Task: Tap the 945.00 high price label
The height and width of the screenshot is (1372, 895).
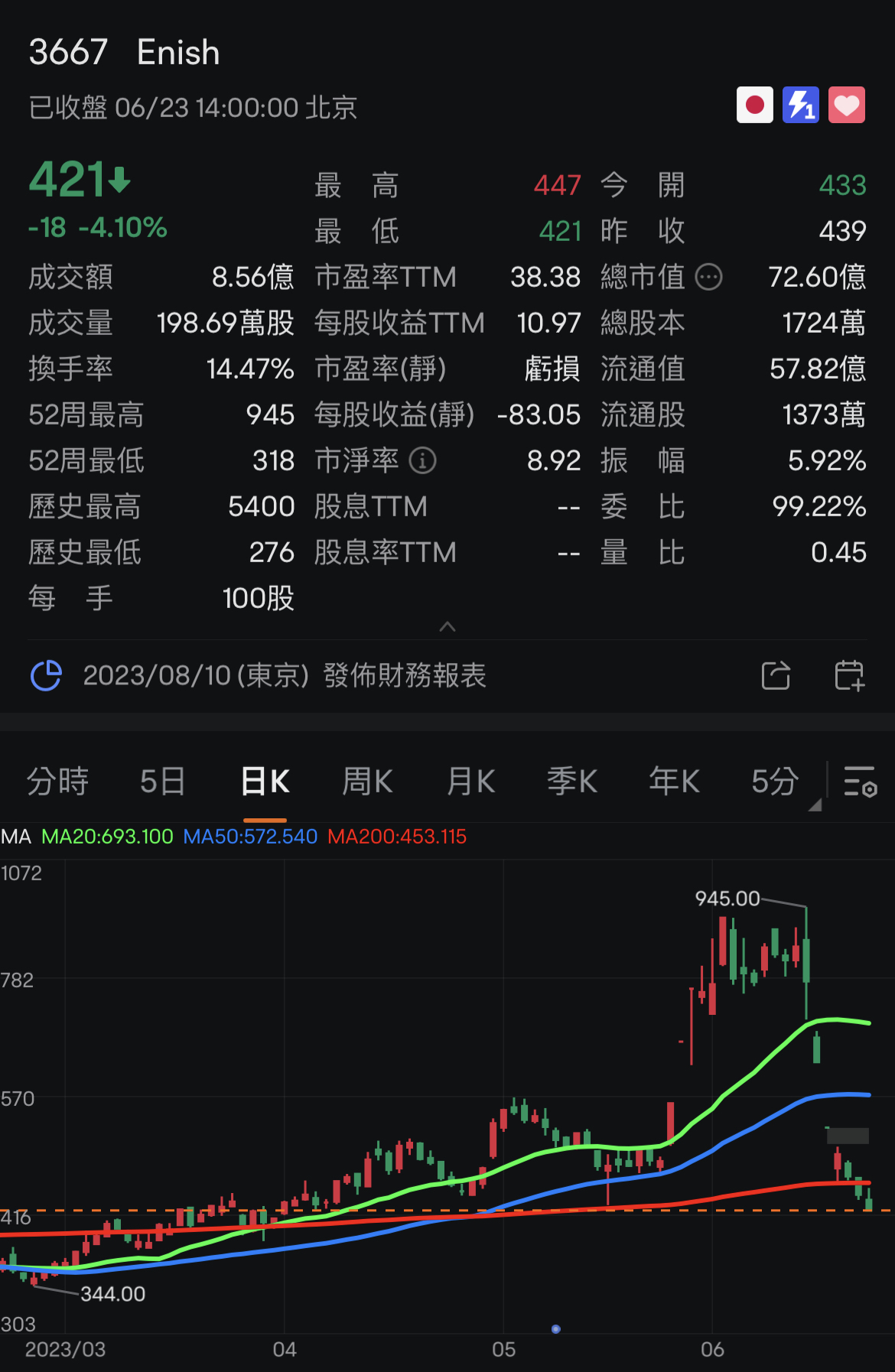Action: coord(727,899)
